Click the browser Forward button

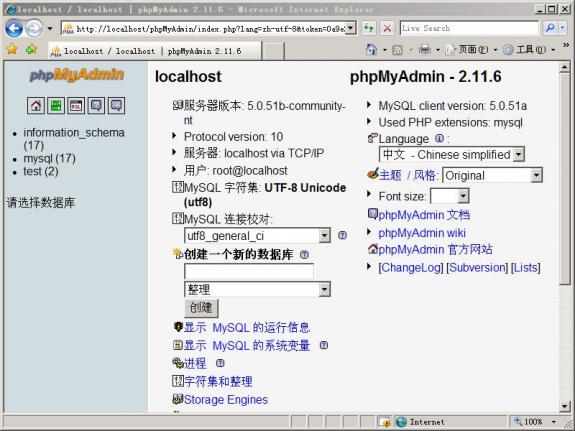34,28
